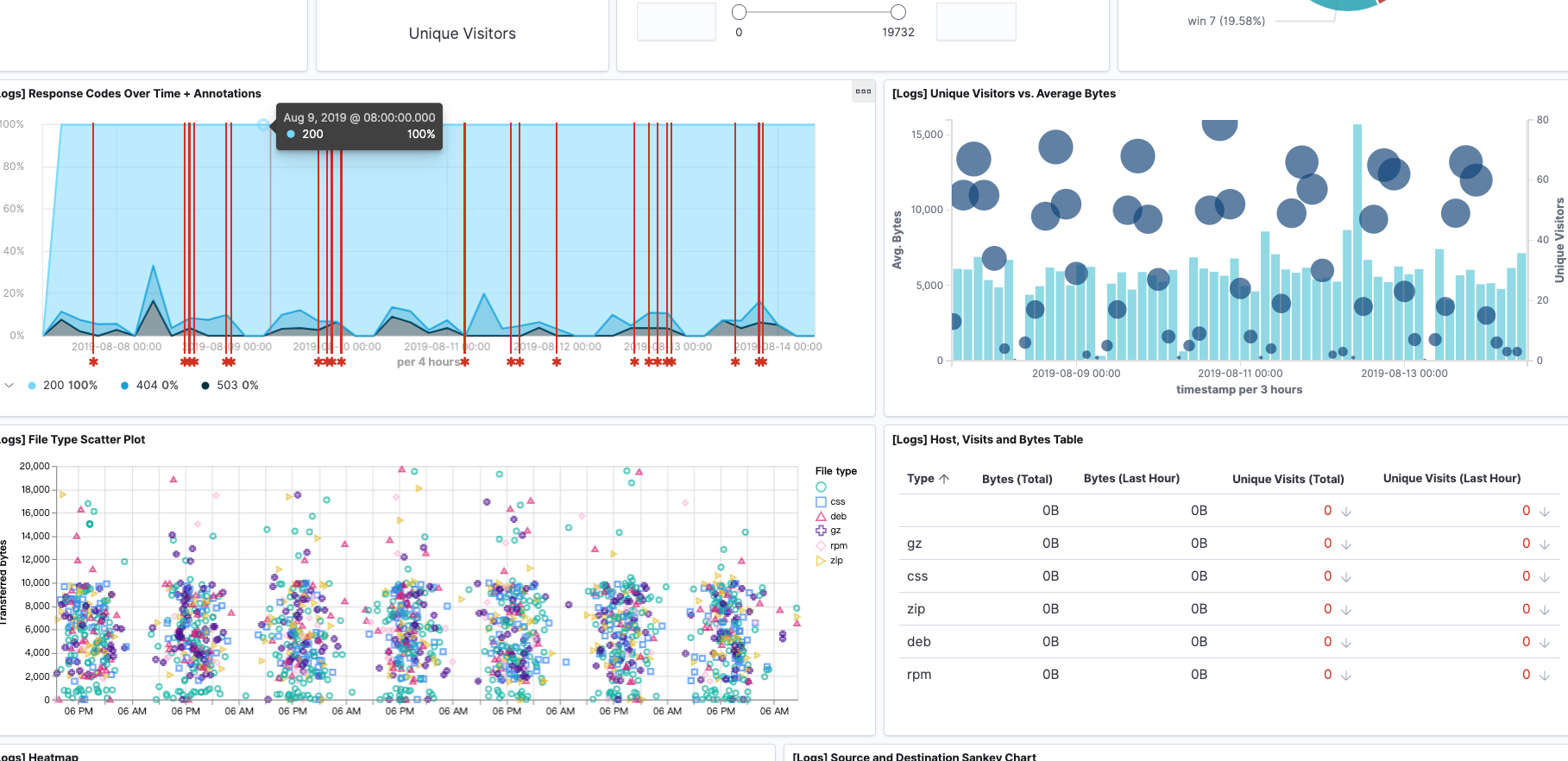The image size is (1568, 761).
Task: Click the zip row in Host table
Action: (x=1230, y=609)
